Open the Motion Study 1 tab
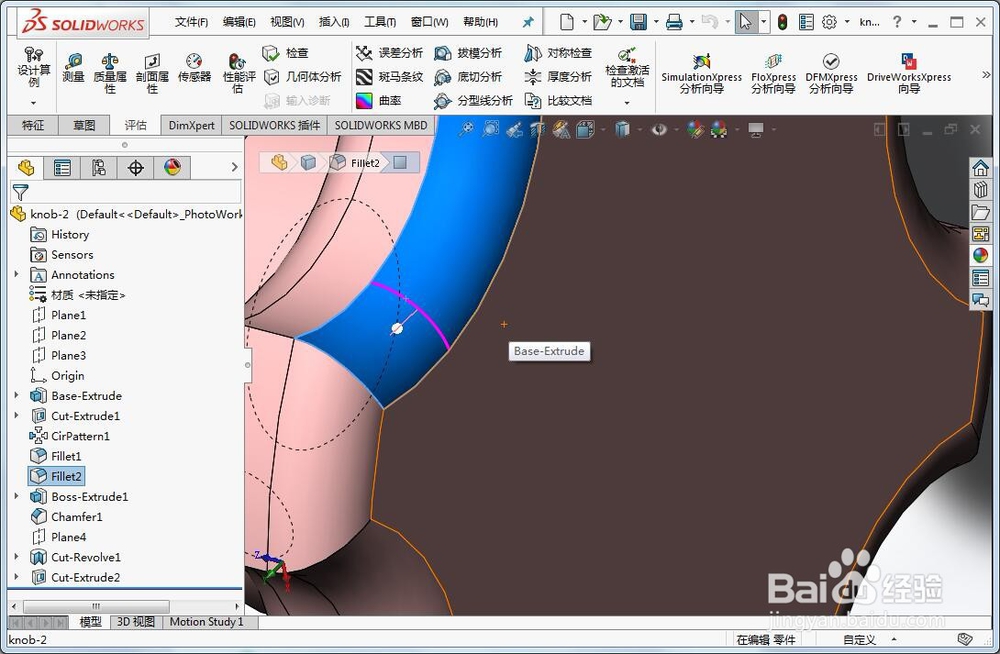 click(x=207, y=621)
